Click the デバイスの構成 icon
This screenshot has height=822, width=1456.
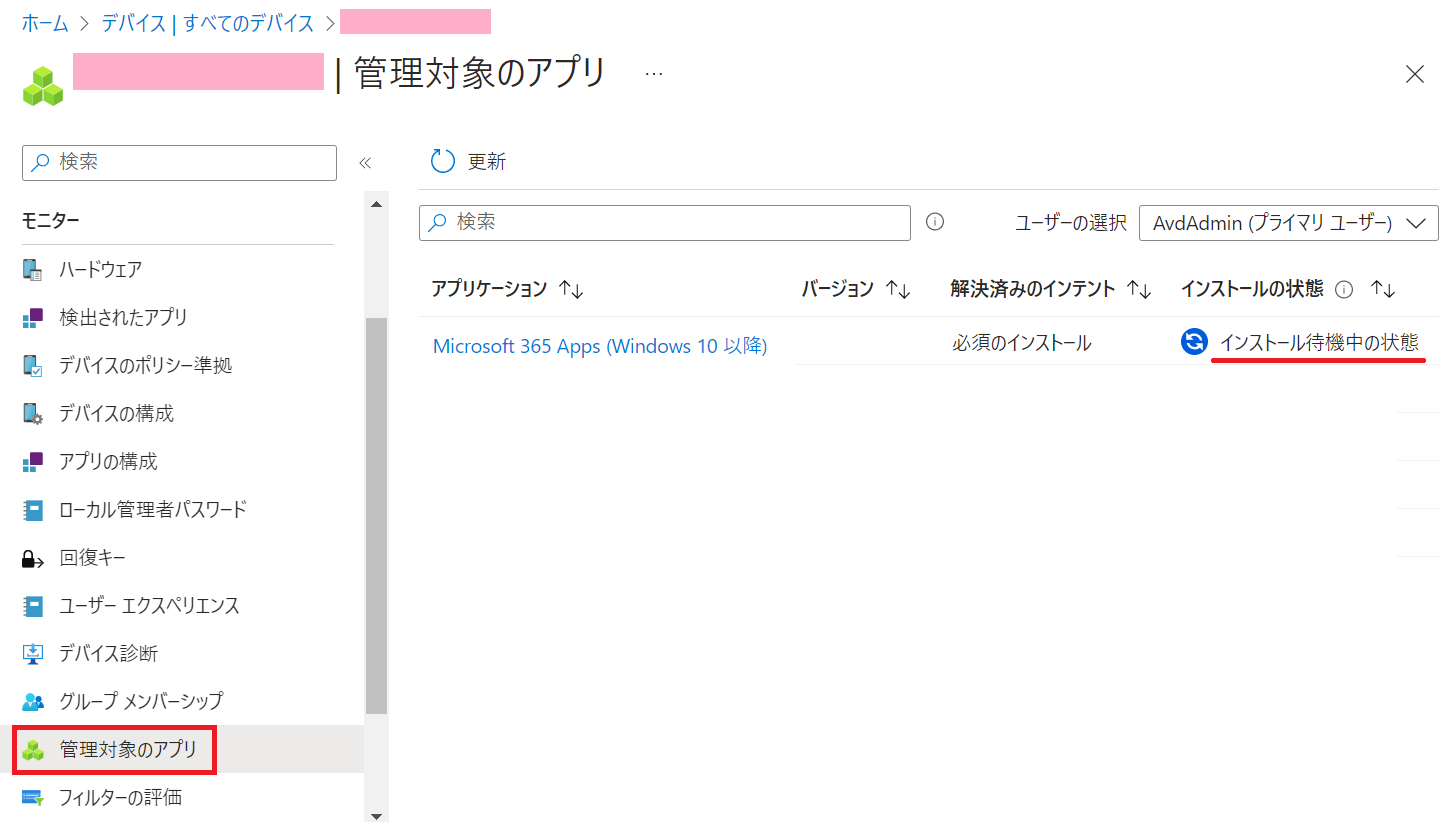[x=33, y=414]
